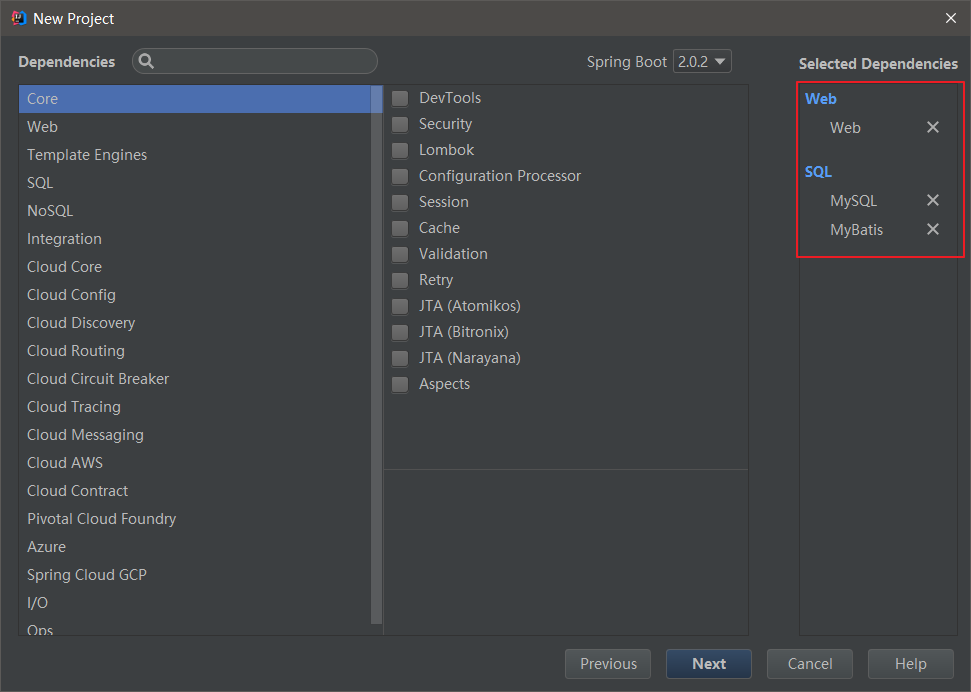Screen dimensions: 971x692
Task: Select the Cloud Discovery category
Action: pyautogui.click(x=81, y=323)
